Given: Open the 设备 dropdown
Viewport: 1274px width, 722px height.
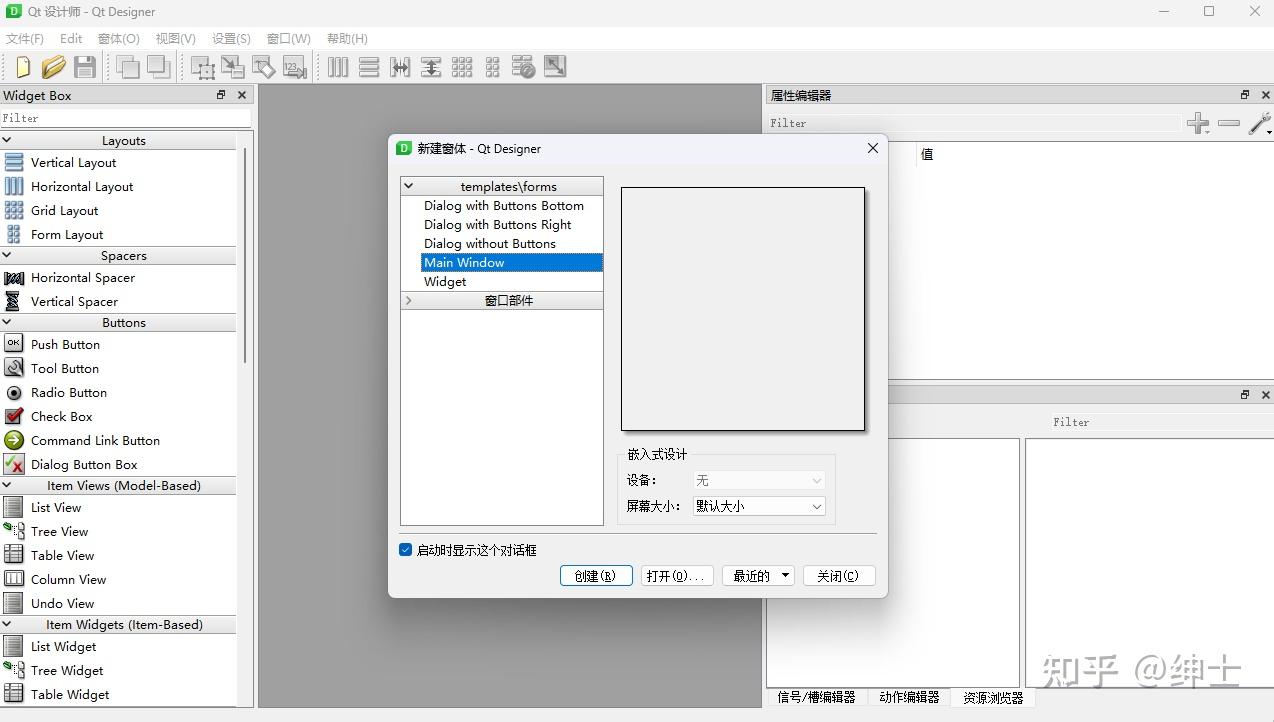Looking at the screenshot, I should point(758,480).
